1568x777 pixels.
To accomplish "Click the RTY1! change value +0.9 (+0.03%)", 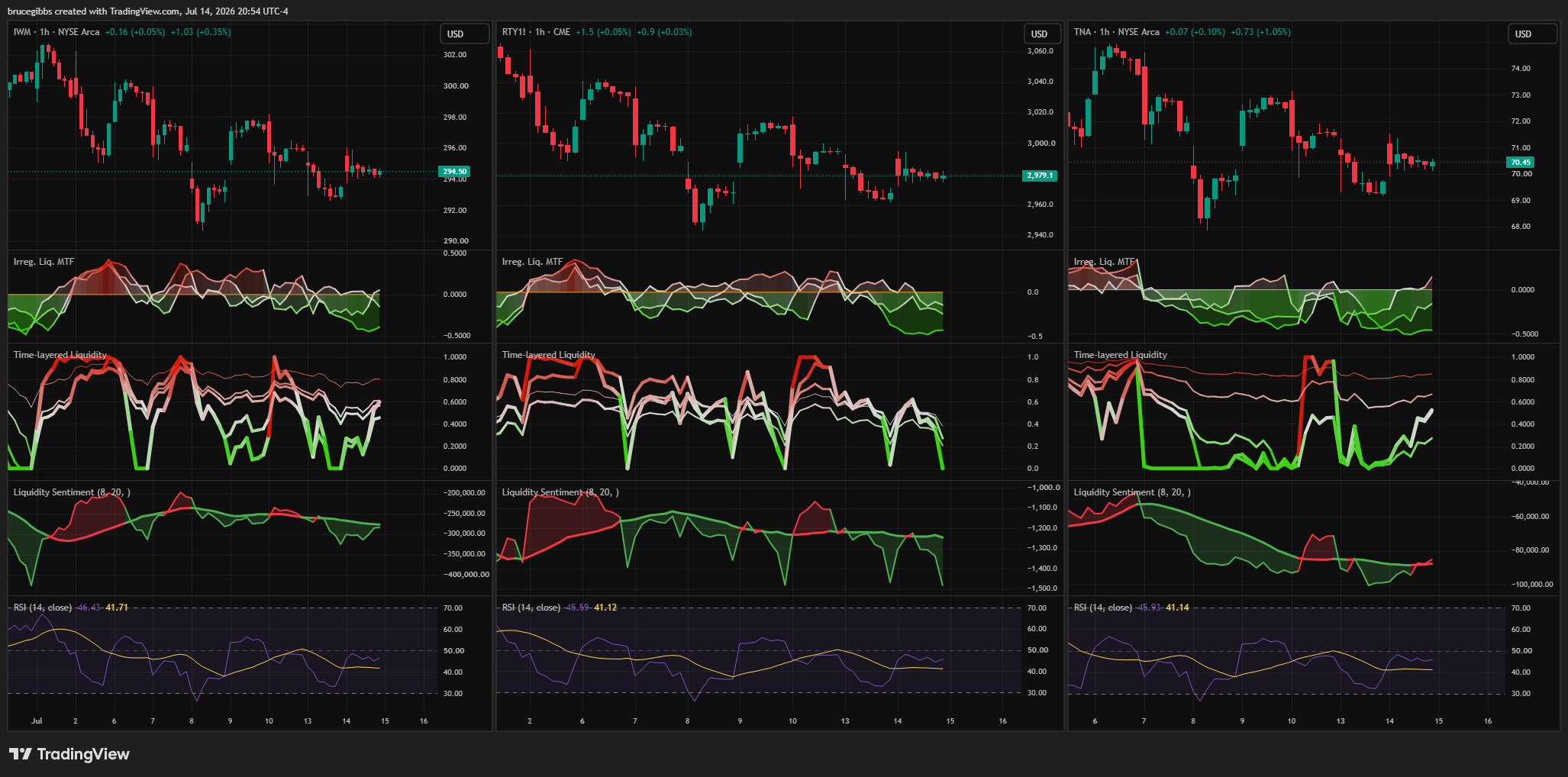I will 664,32.
